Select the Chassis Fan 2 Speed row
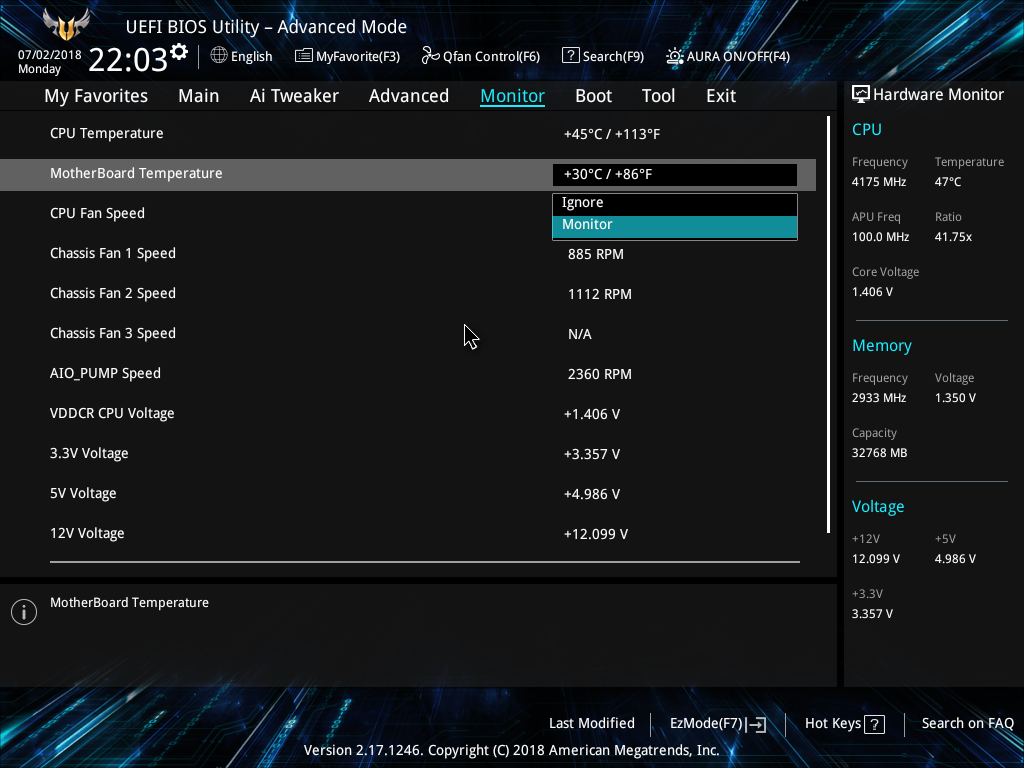The height and width of the screenshot is (768, 1024). [408, 293]
